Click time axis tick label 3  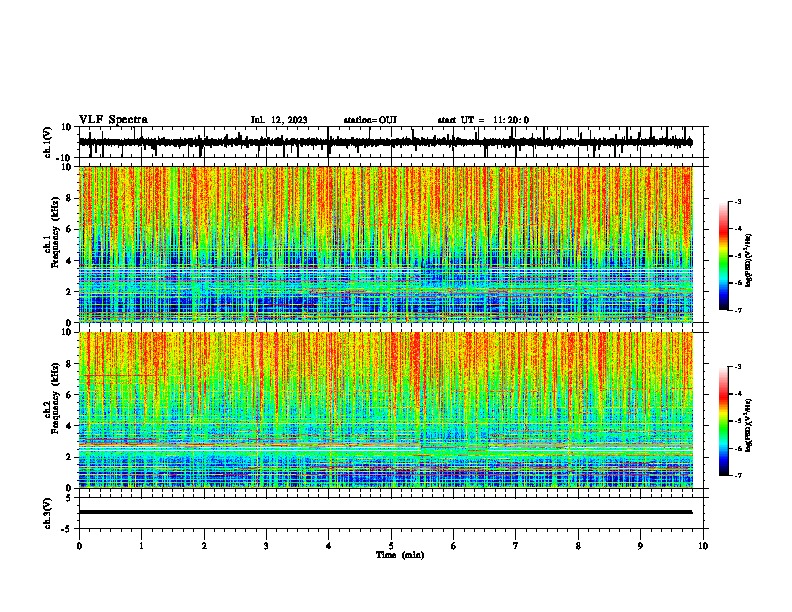(266, 546)
